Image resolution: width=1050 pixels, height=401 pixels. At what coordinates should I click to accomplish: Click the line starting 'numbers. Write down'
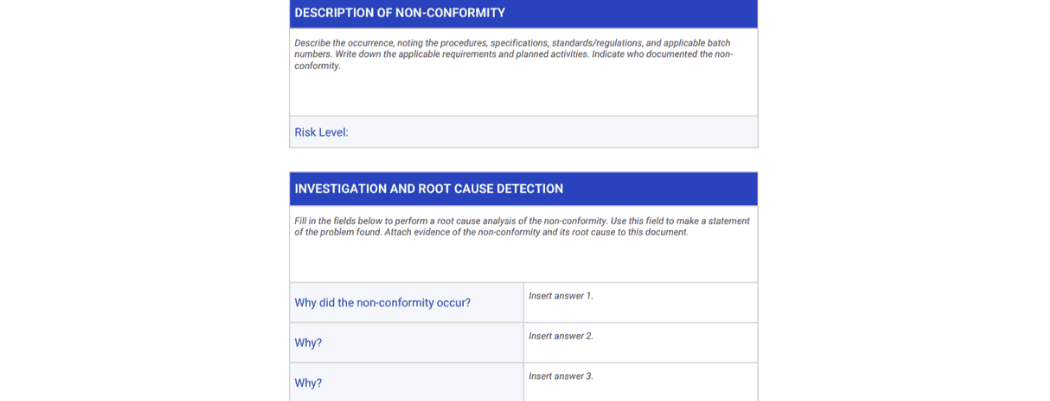[512, 54]
